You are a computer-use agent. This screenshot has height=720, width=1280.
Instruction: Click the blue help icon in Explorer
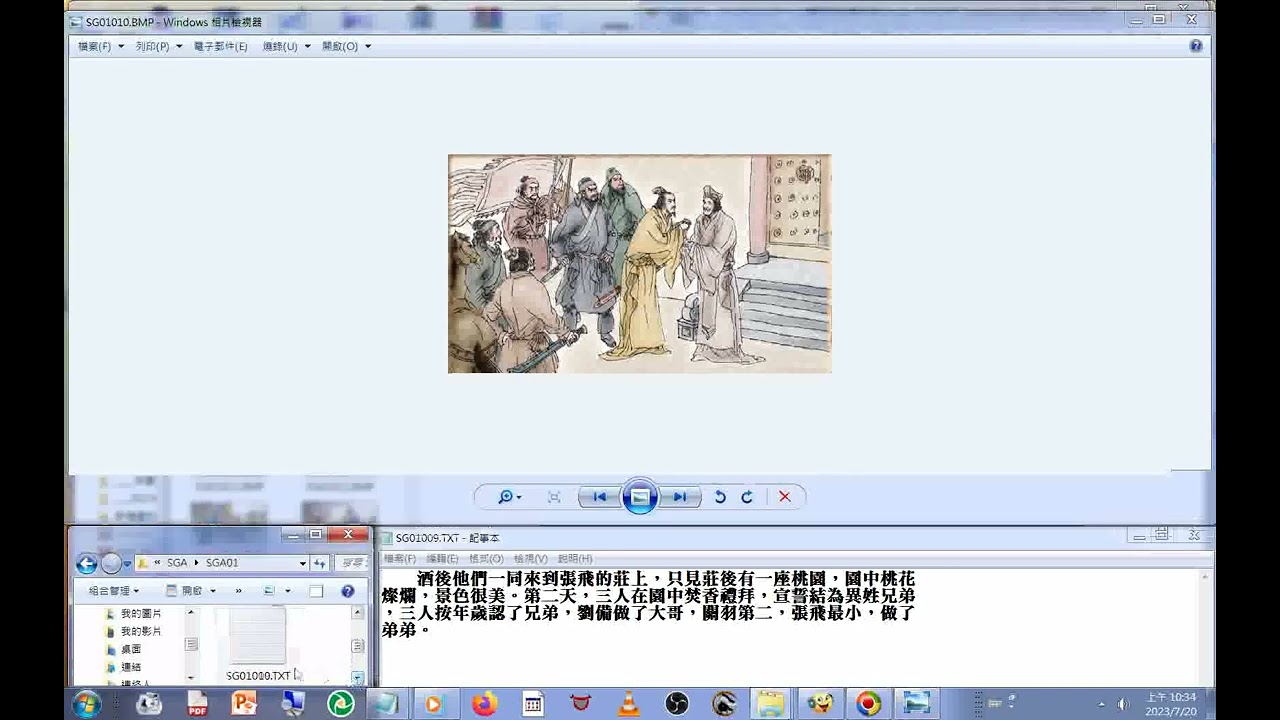click(x=347, y=591)
